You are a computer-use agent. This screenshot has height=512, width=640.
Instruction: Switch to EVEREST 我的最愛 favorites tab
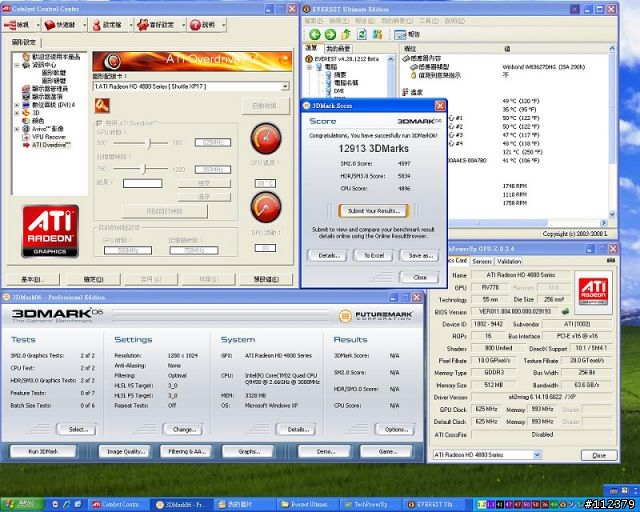click(338, 49)
